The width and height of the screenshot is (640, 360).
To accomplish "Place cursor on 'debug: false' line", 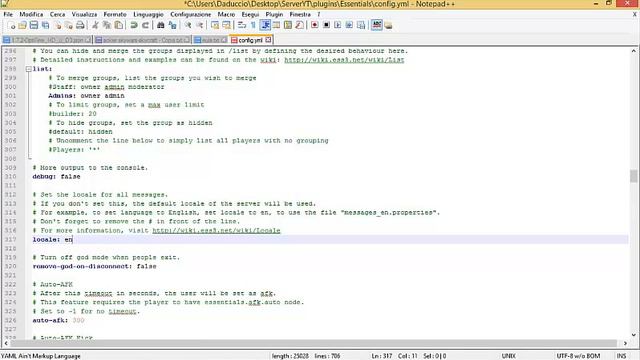I will click(56, 177).
